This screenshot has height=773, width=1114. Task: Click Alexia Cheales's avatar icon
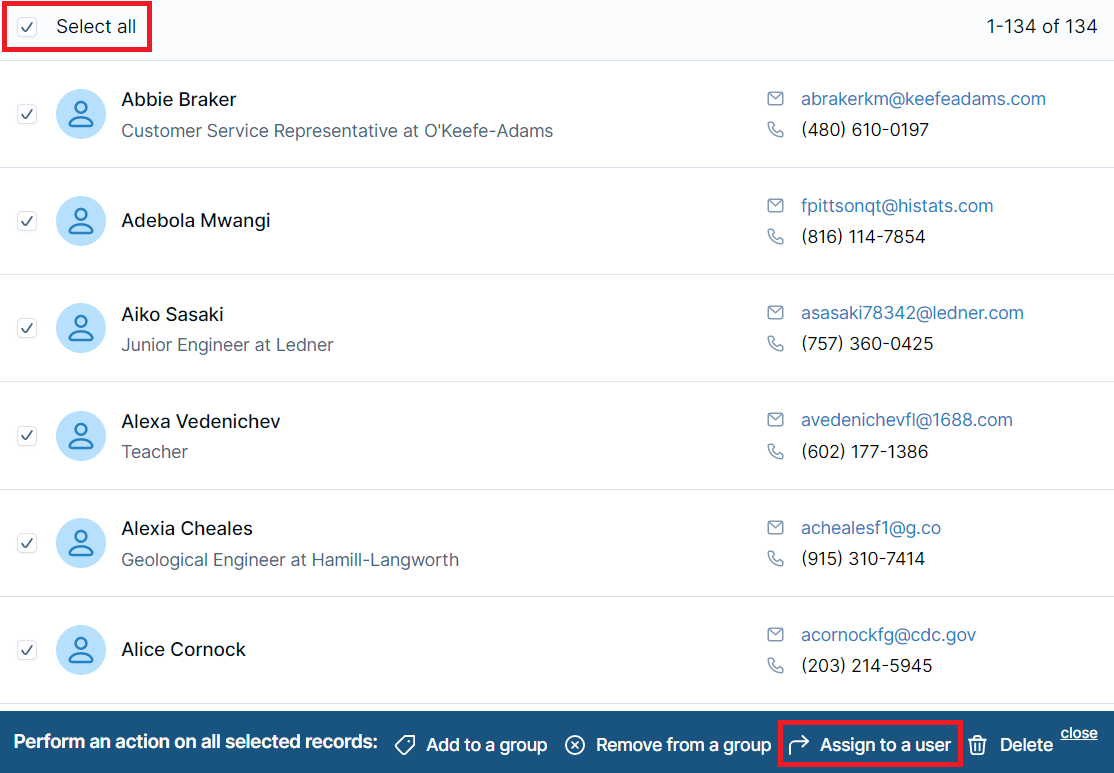click(81, 543)
